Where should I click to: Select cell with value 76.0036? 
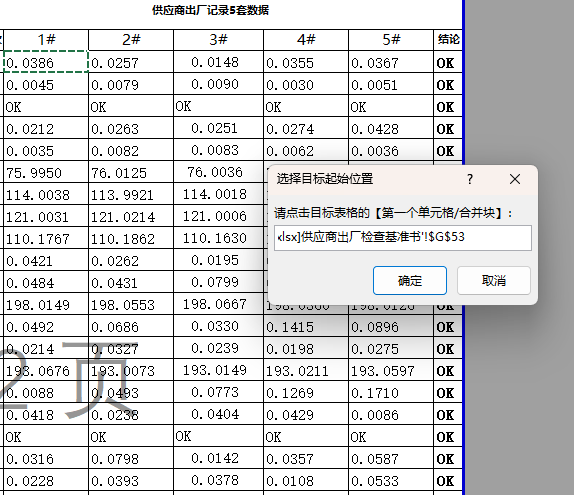[218, 172]
